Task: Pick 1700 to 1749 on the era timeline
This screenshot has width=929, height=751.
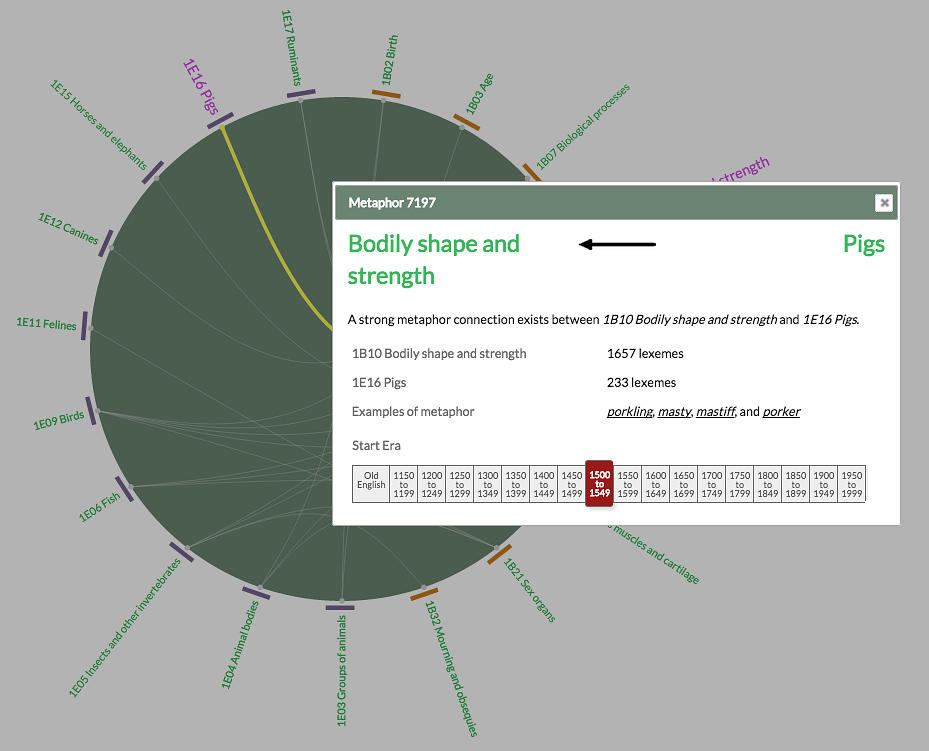Action: pos(711,484)
